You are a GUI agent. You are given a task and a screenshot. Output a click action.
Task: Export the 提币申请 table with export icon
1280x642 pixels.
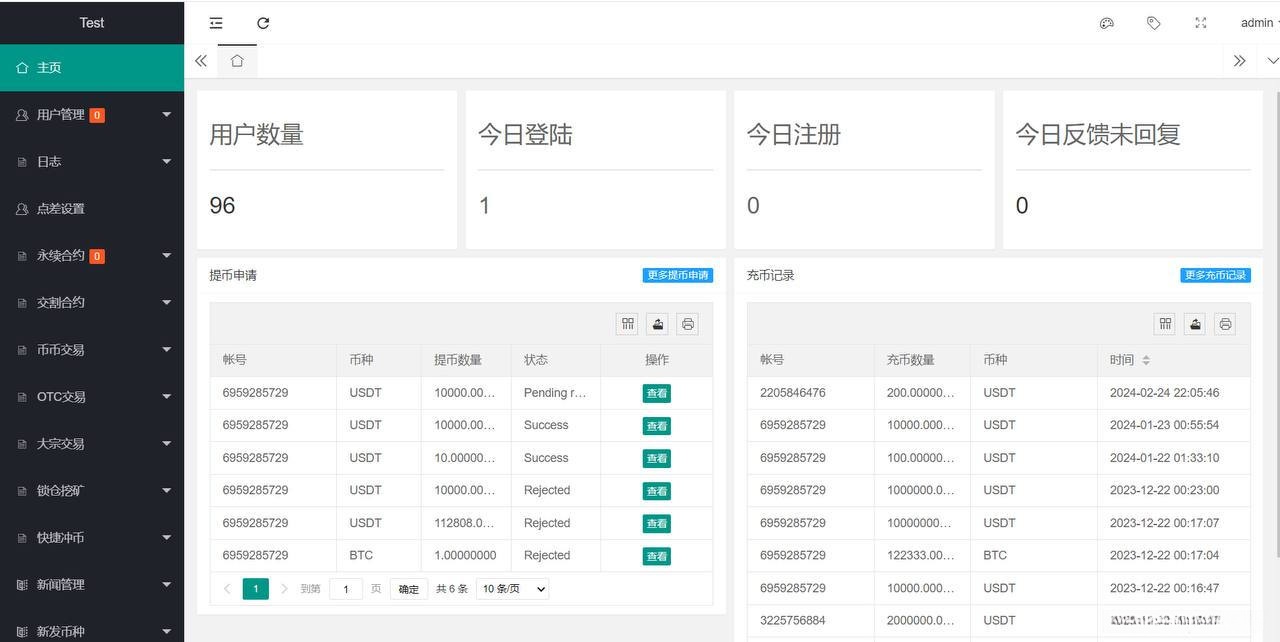pyautogui.click(x=657, y=324)
